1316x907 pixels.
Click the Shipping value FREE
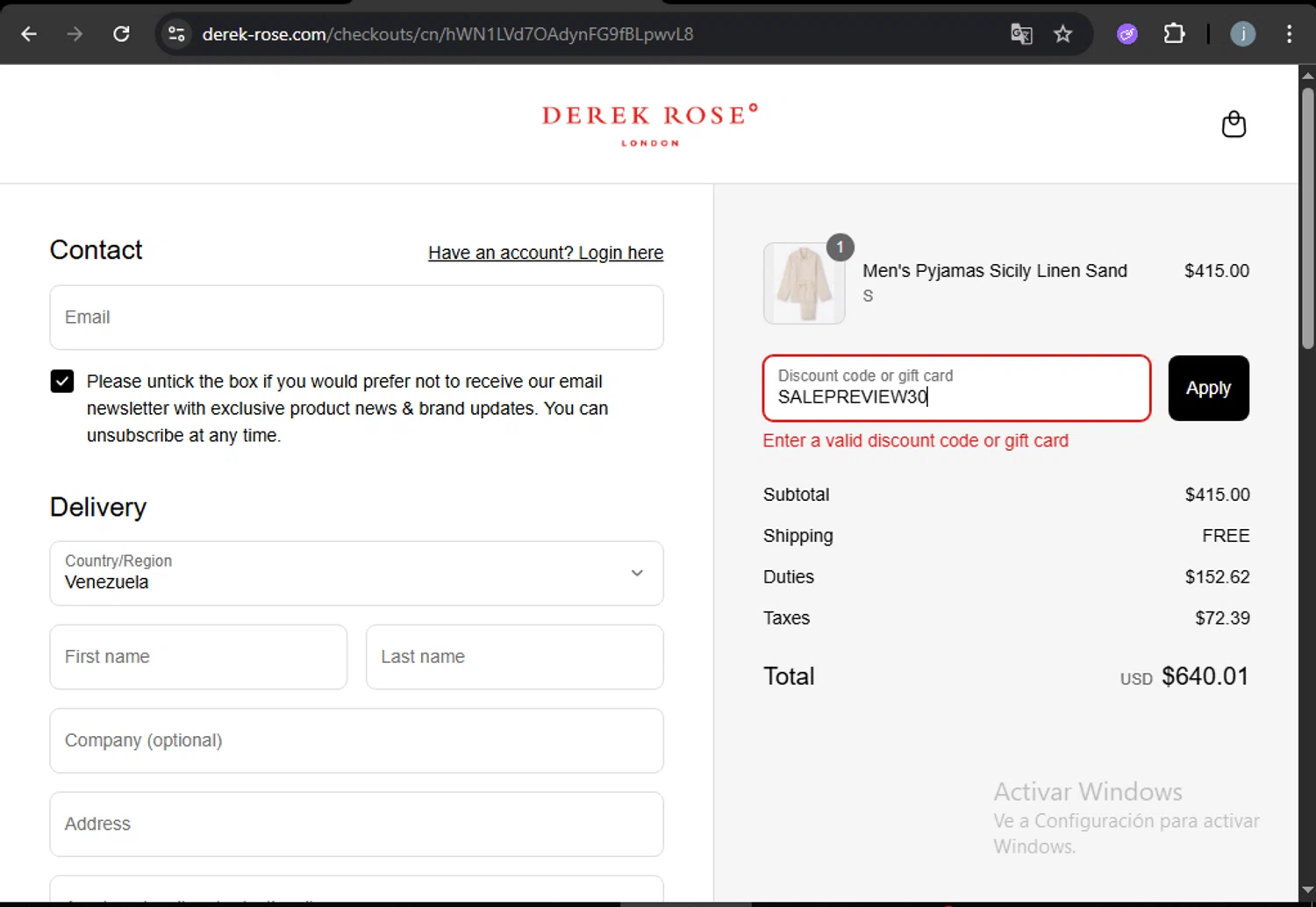point(1226,536)
